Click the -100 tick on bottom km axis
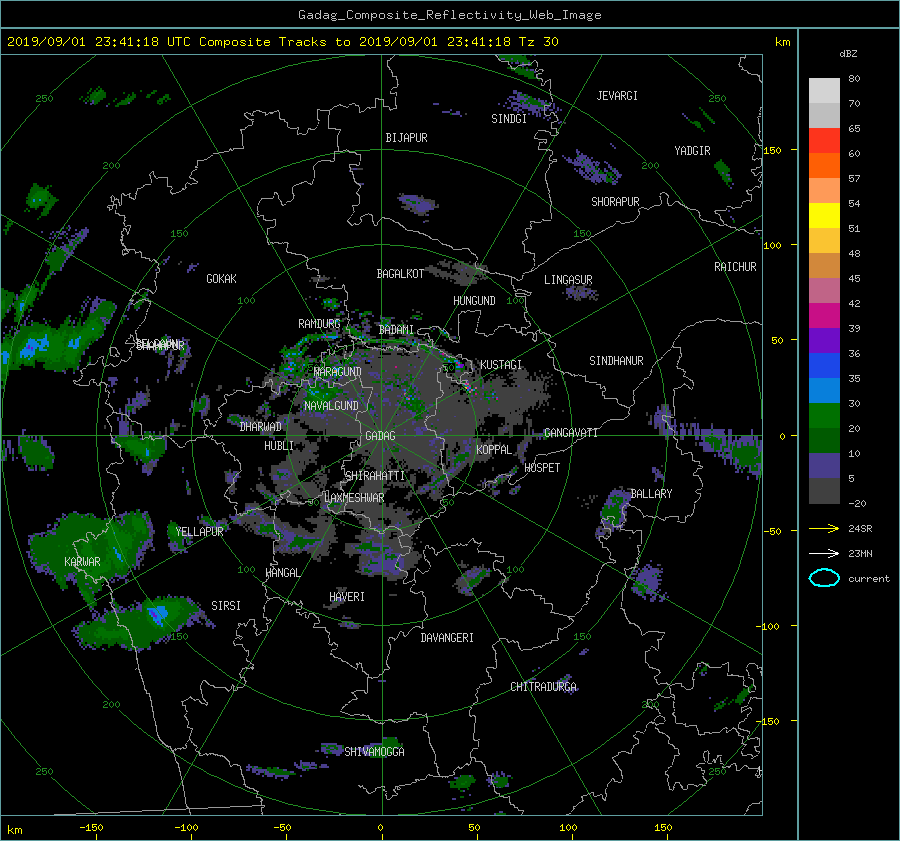 pyautogui.click(x=186, y=828)
